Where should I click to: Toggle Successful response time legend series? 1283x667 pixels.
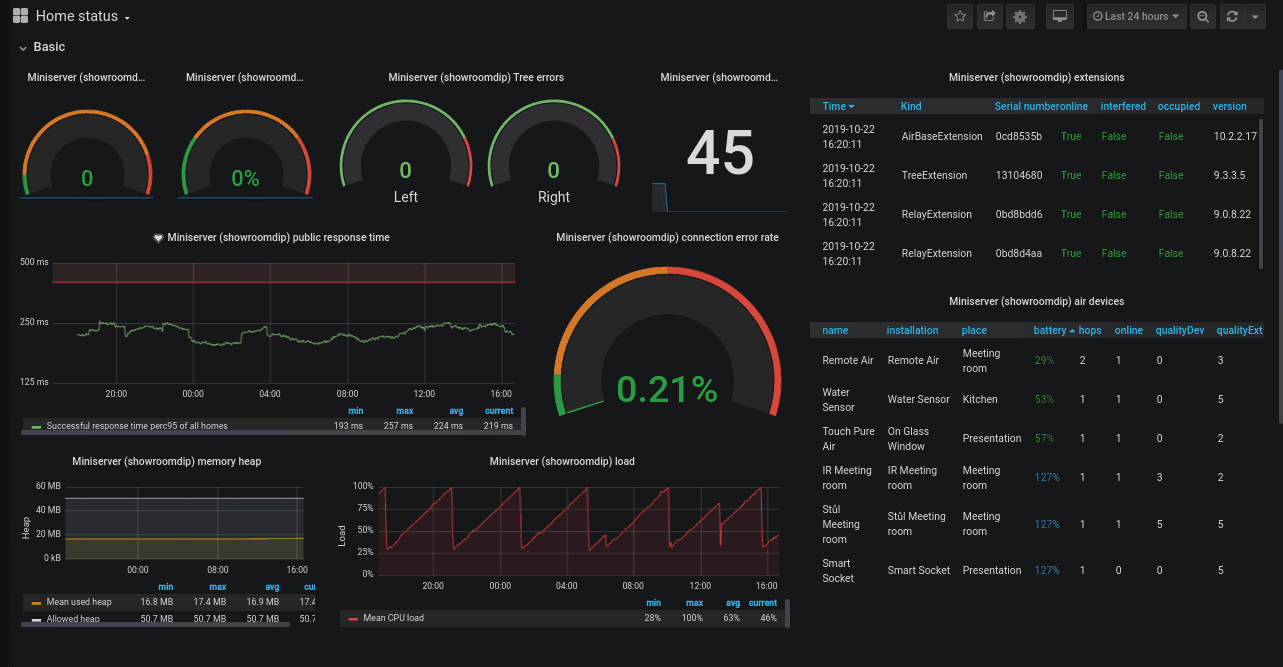point(130,426)
